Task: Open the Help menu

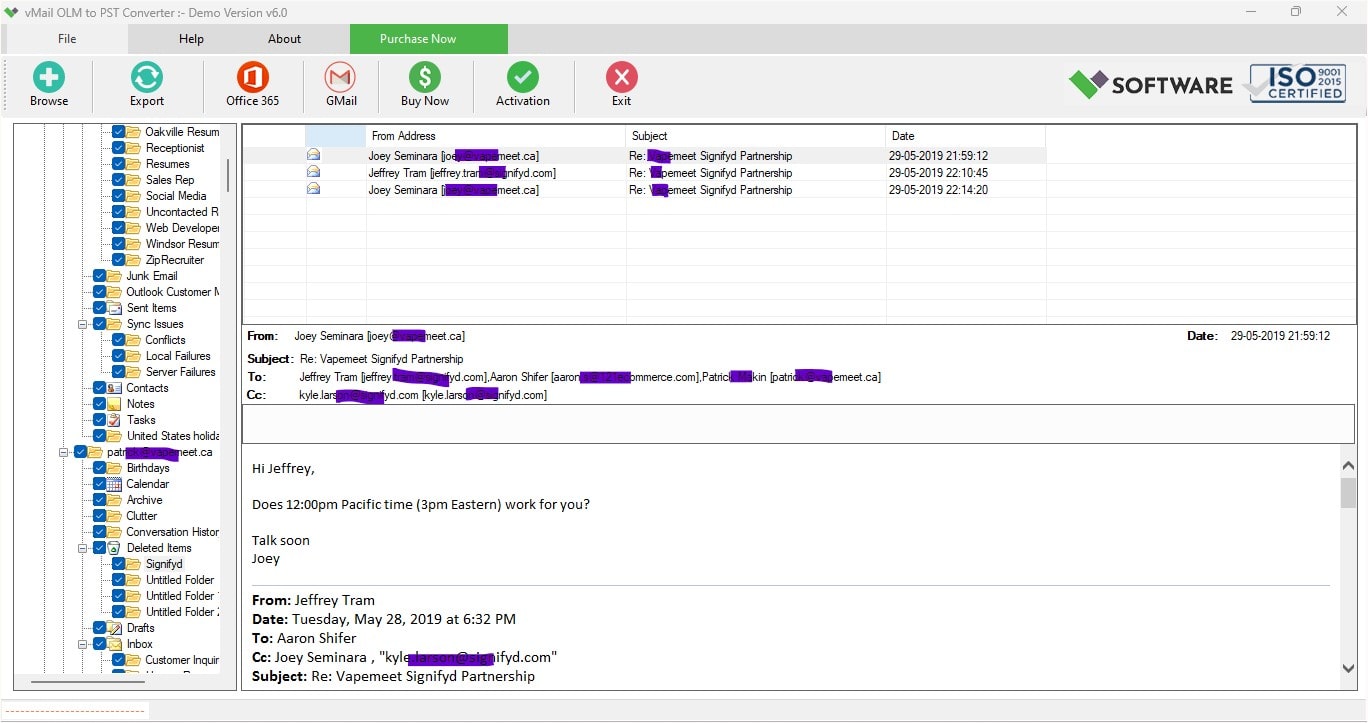Action: pyautogui.click(x=191, y=39)
